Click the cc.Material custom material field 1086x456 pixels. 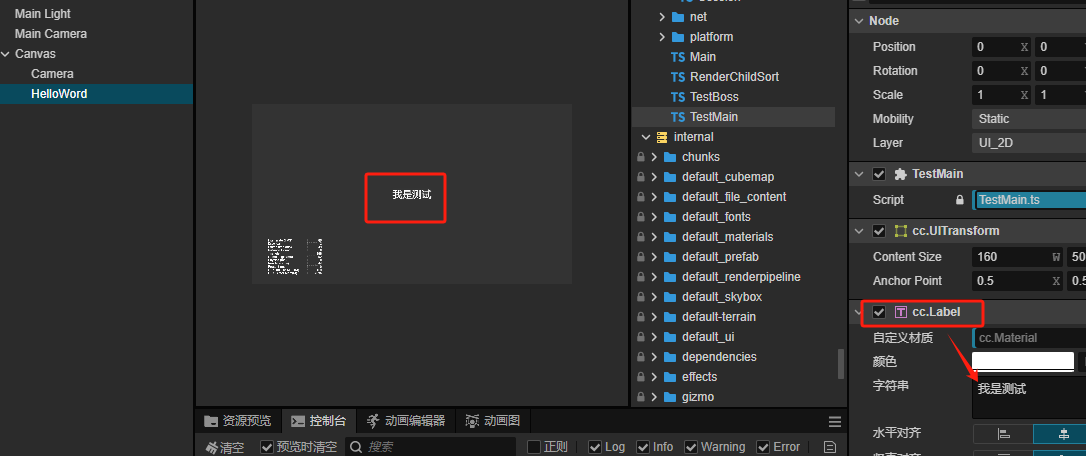[x=1029, y=337]
